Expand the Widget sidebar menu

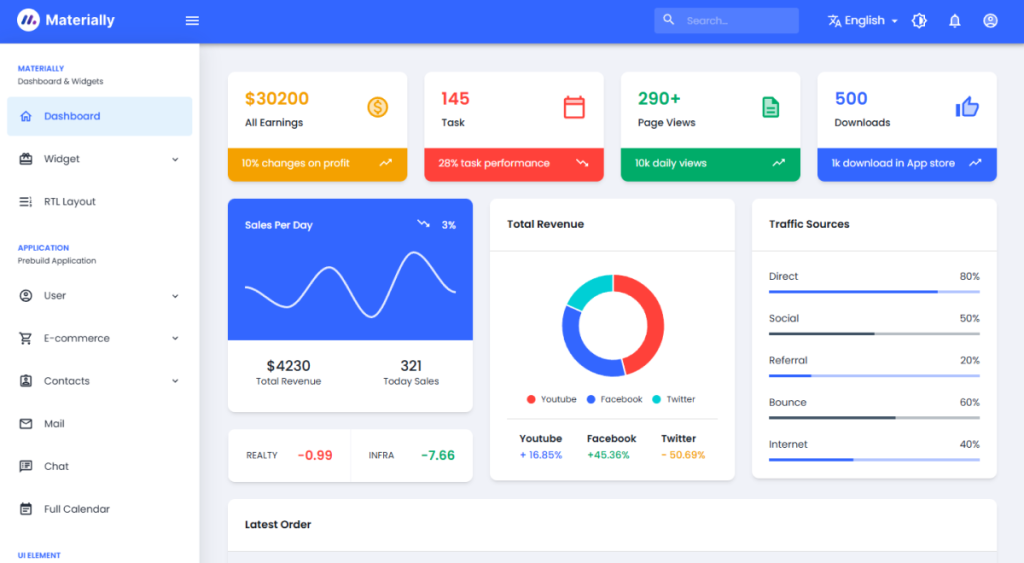click(x=99, y=159)
